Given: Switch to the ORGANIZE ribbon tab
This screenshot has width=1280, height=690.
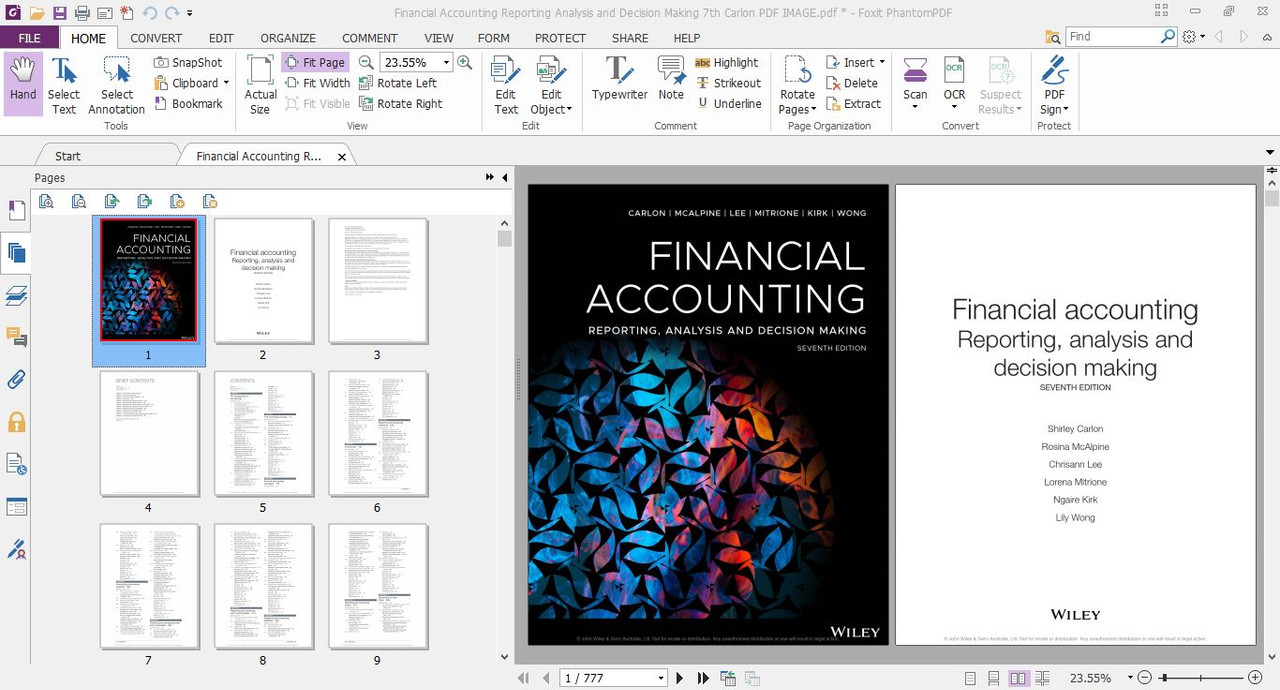Looking at the screenshot, I should [288, 38].
